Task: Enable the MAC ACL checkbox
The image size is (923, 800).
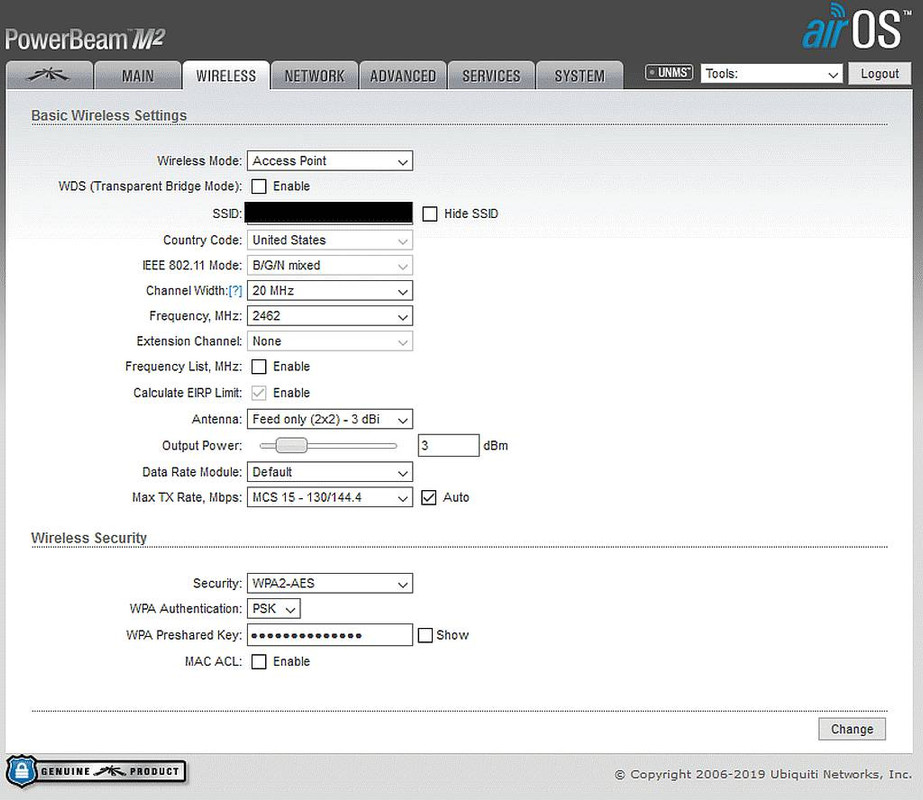Action: pyautogui.click(x=259, y=662)
